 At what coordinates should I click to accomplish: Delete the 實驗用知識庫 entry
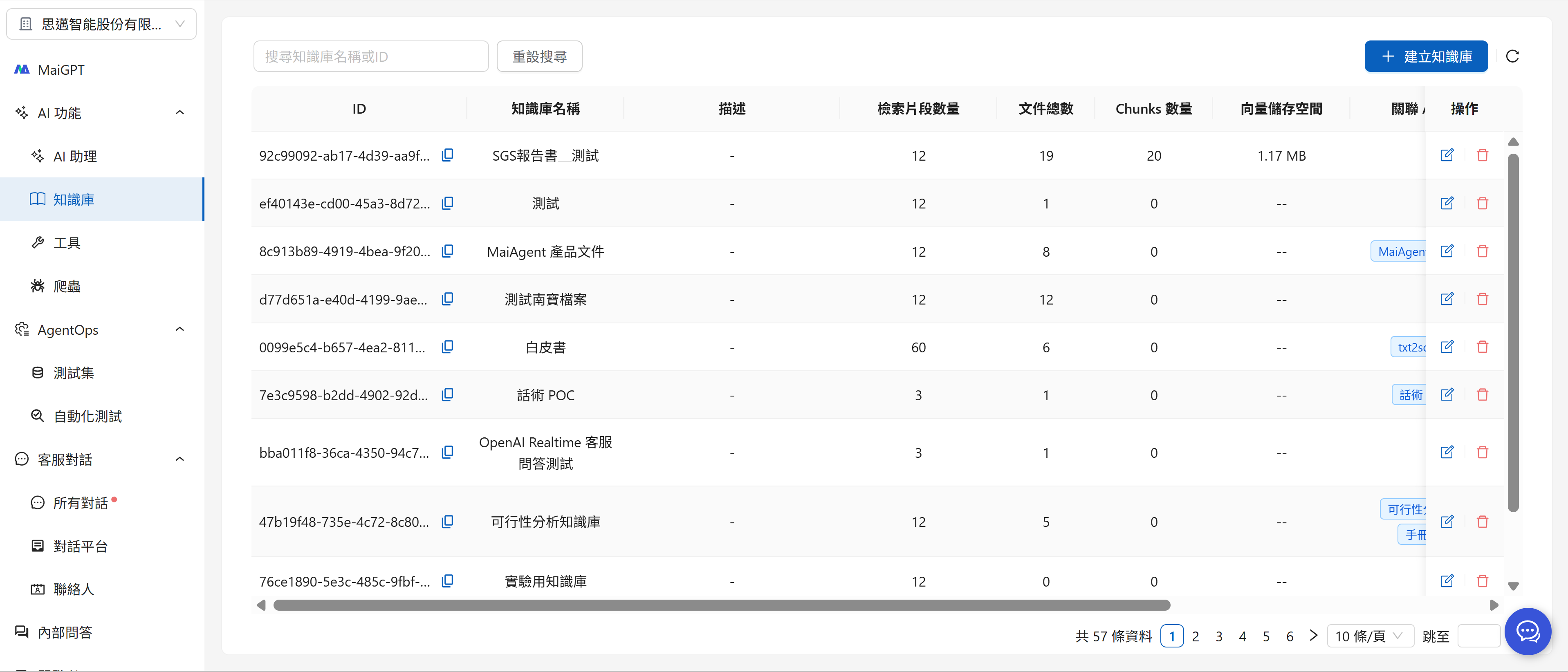point(1482,581)
